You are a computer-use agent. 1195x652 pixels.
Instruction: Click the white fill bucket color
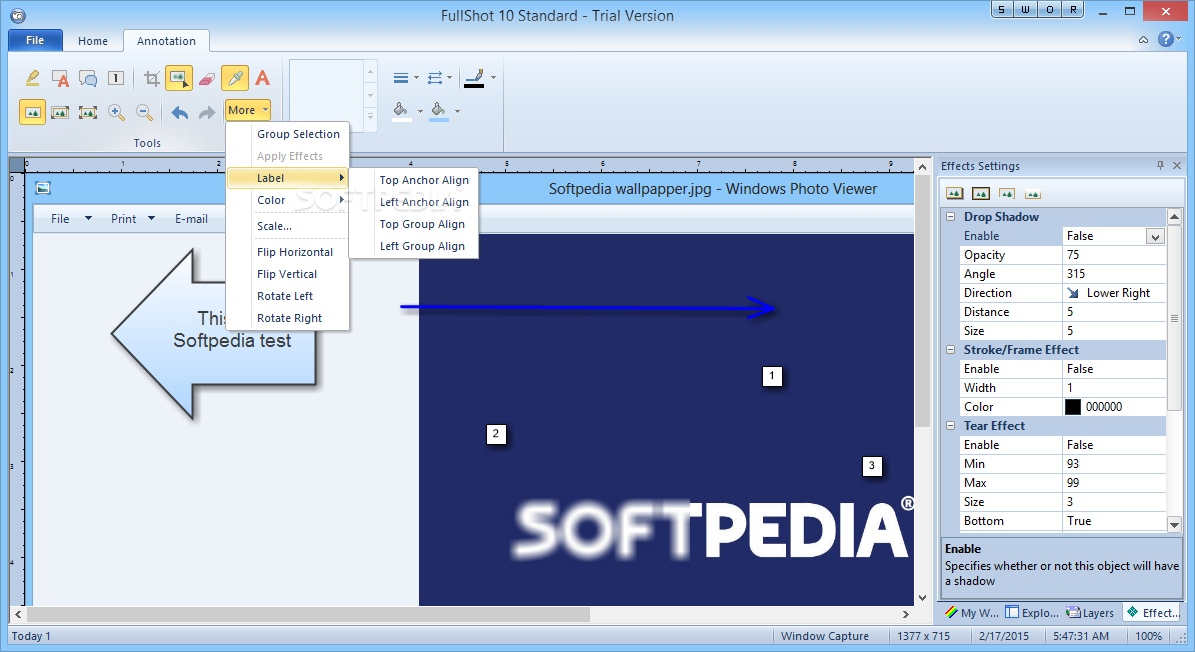click(402, 111)
